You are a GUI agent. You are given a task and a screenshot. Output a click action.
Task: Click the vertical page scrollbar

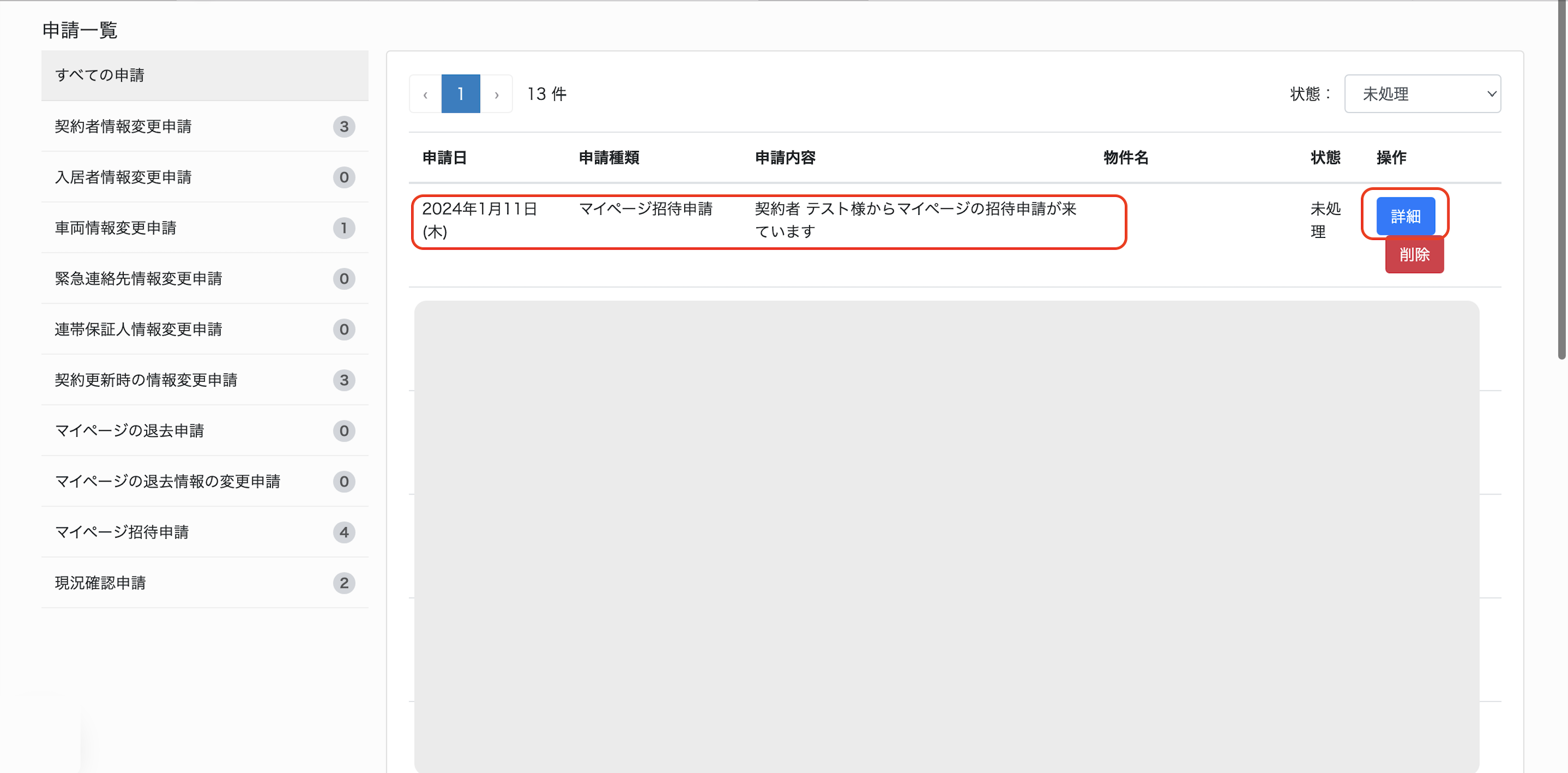click(1561, 180)
